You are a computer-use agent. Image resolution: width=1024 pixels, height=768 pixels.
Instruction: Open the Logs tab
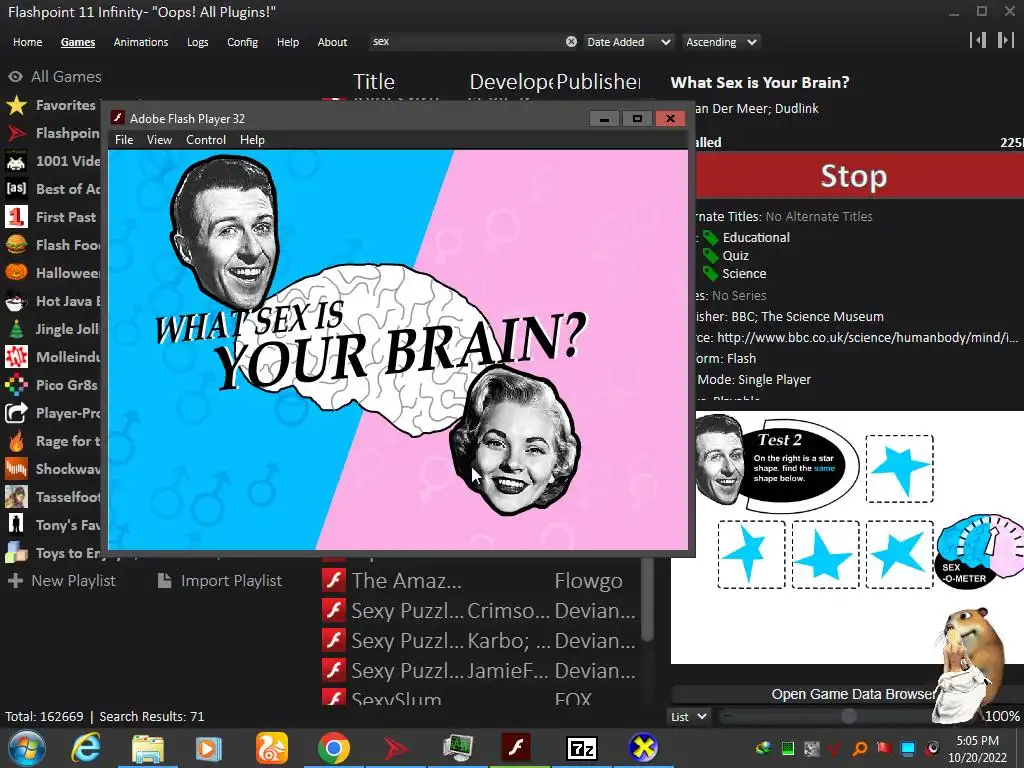tap(197, 42)
